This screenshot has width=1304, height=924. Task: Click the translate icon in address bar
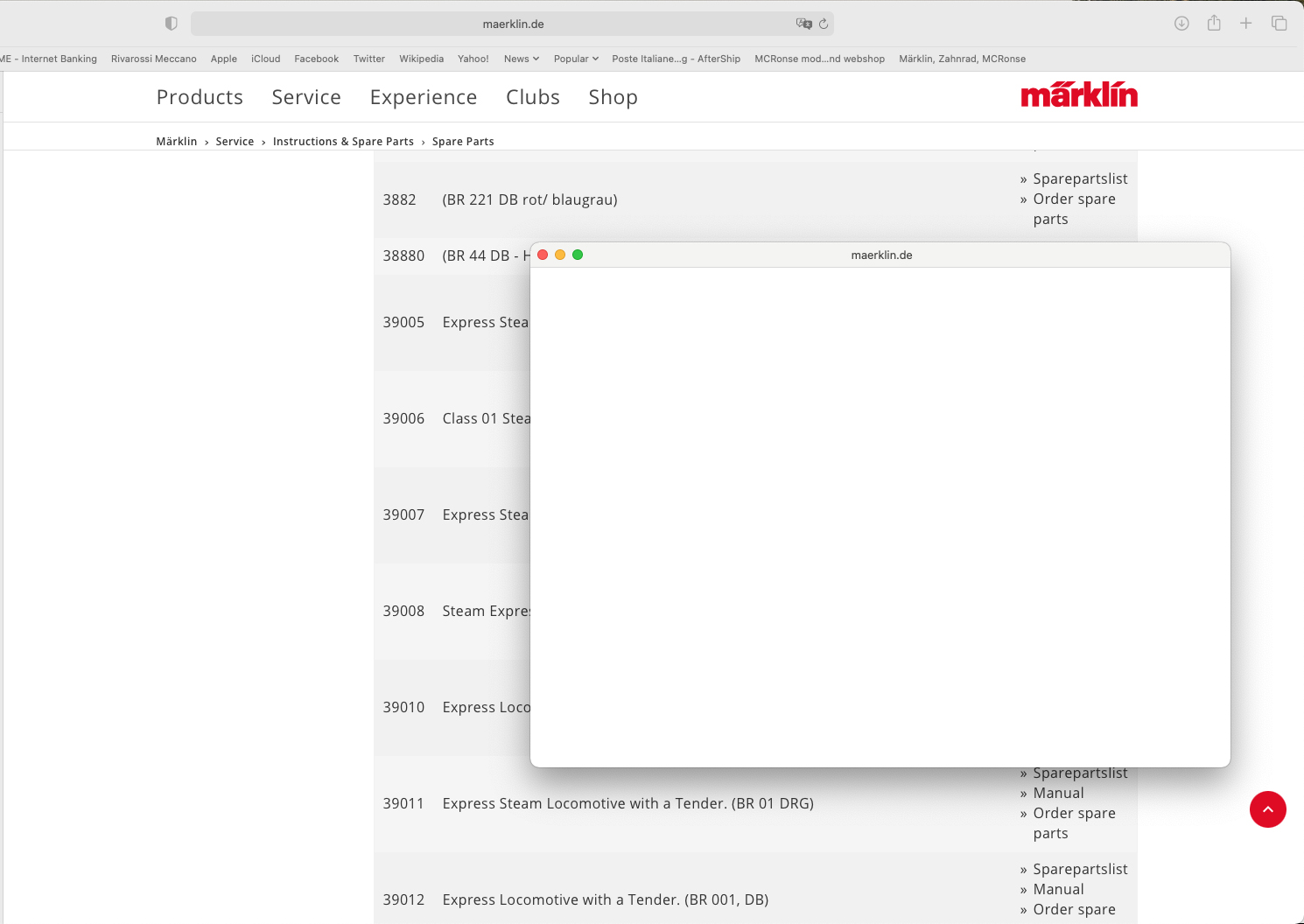803,24
